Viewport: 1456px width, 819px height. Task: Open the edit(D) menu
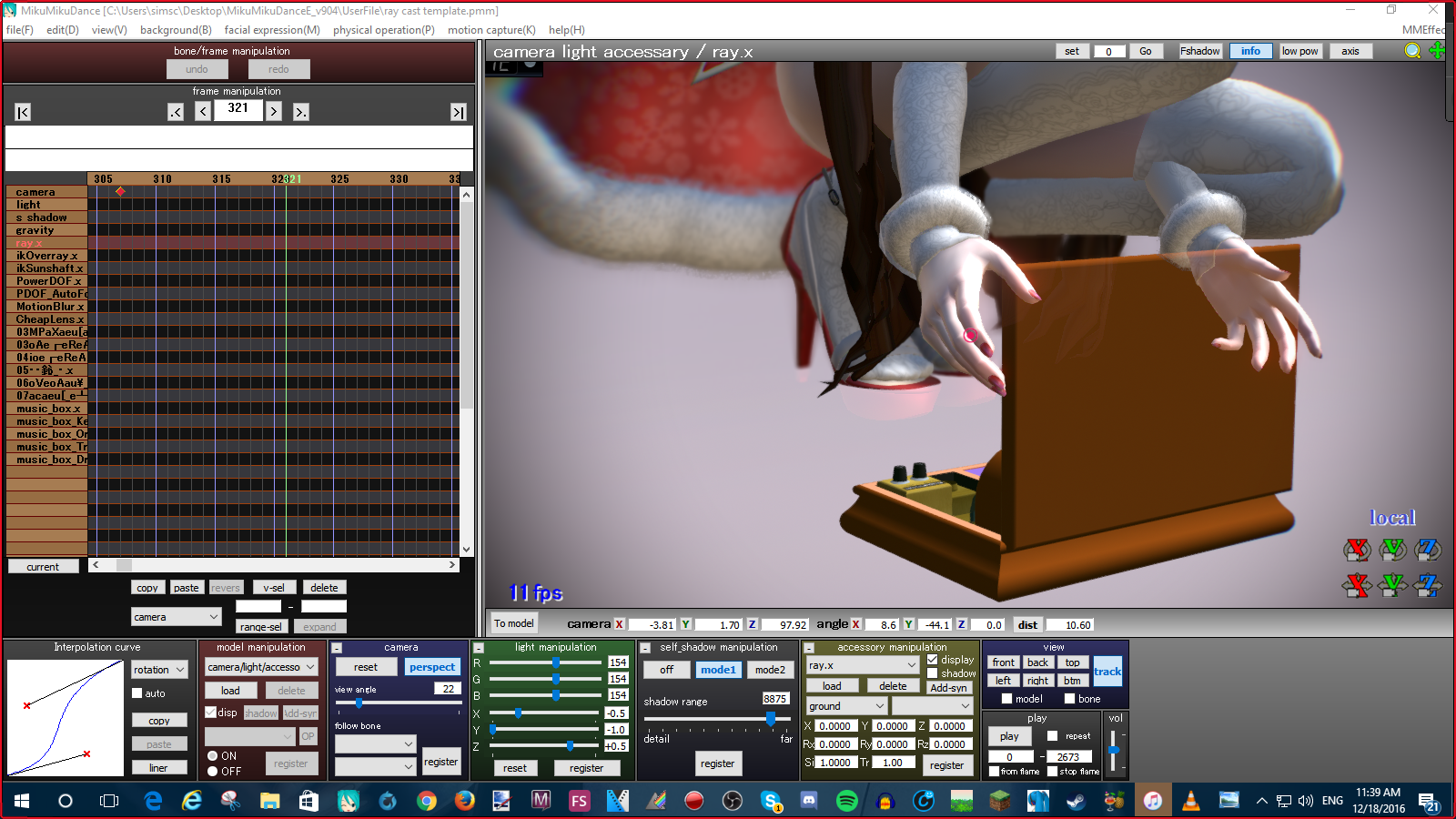(x=63, y=30)
